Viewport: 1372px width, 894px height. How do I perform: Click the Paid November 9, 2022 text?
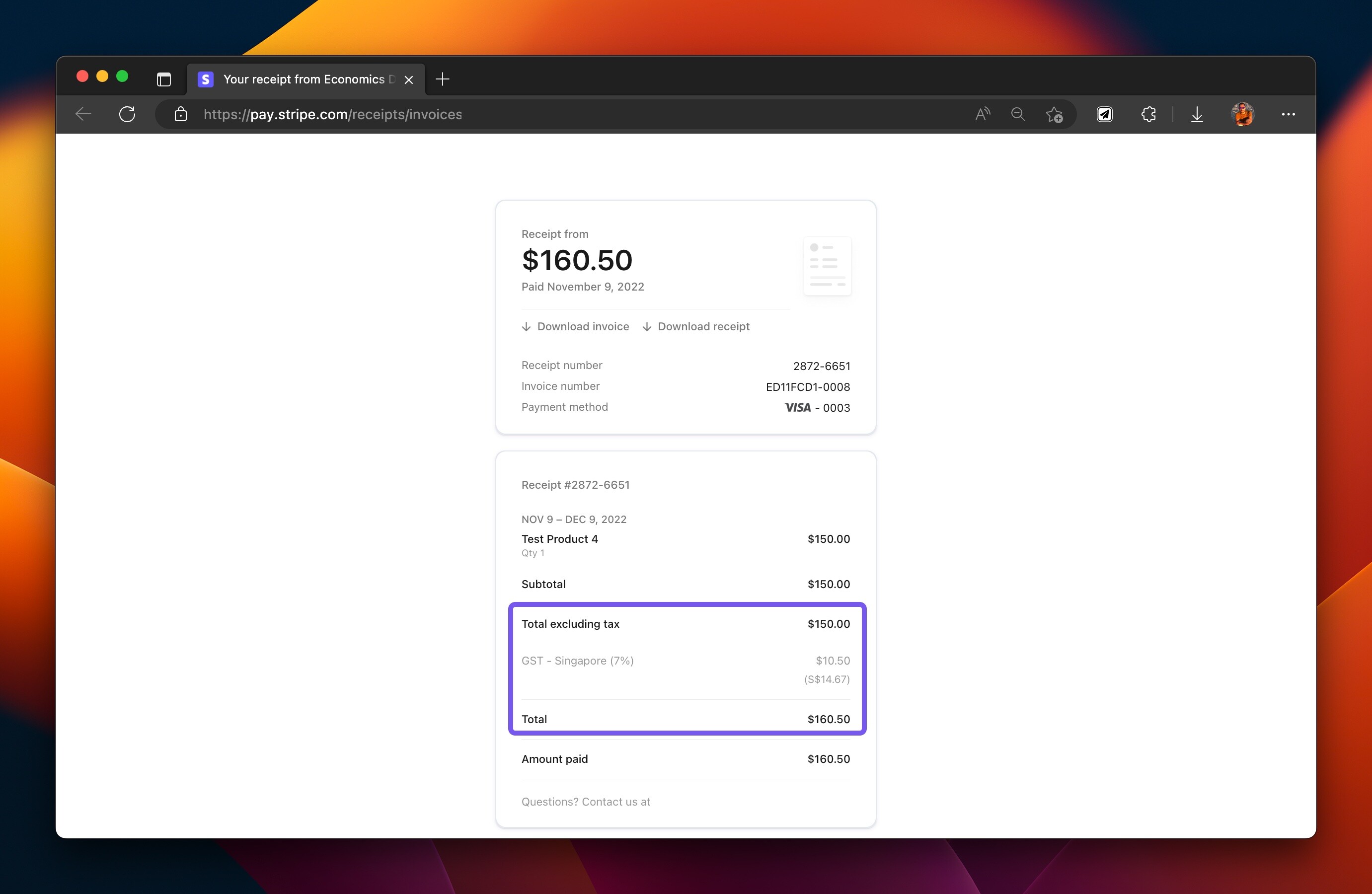tap(583, 287)
